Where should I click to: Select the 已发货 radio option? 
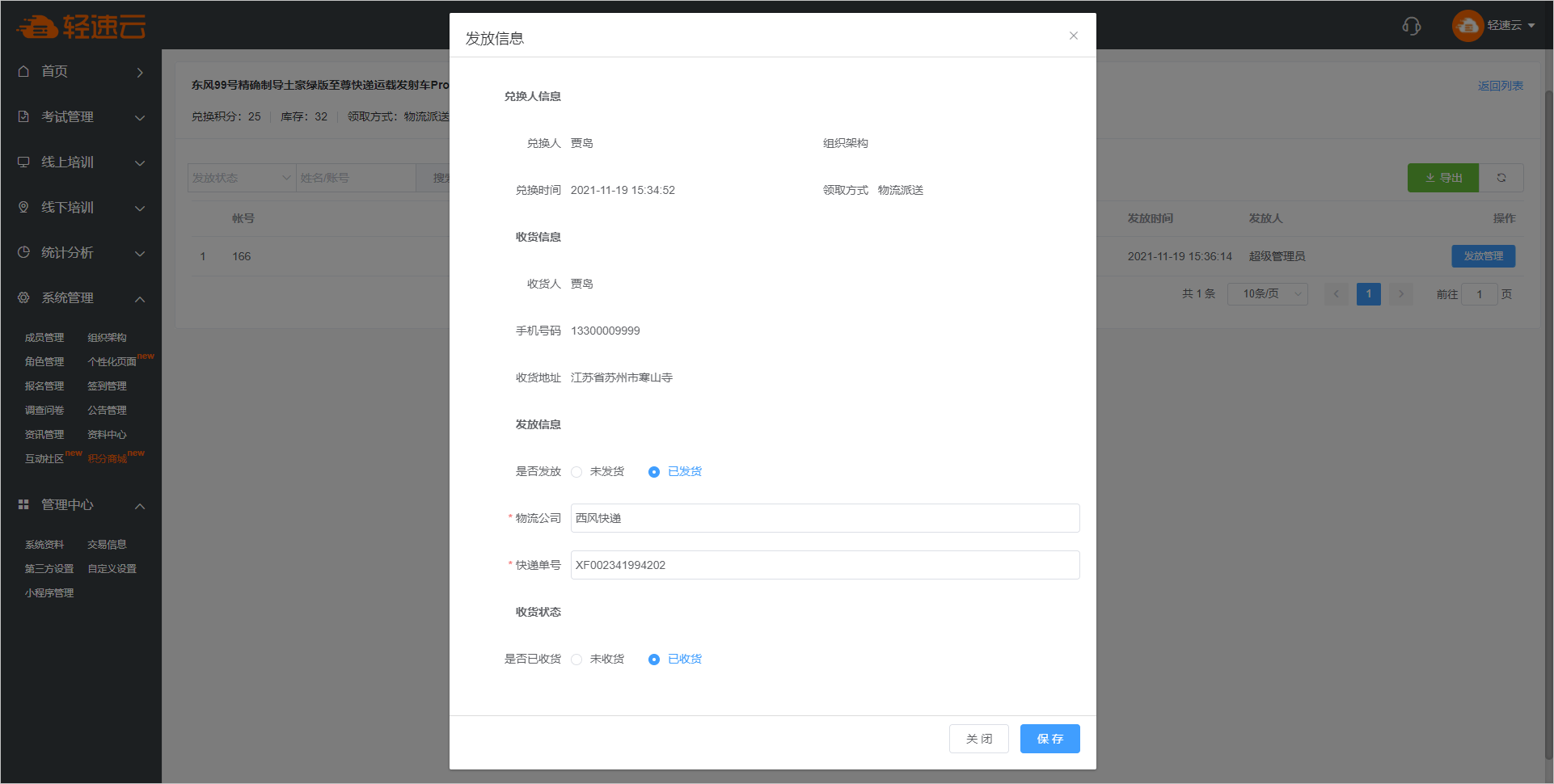tap(654, 472)
